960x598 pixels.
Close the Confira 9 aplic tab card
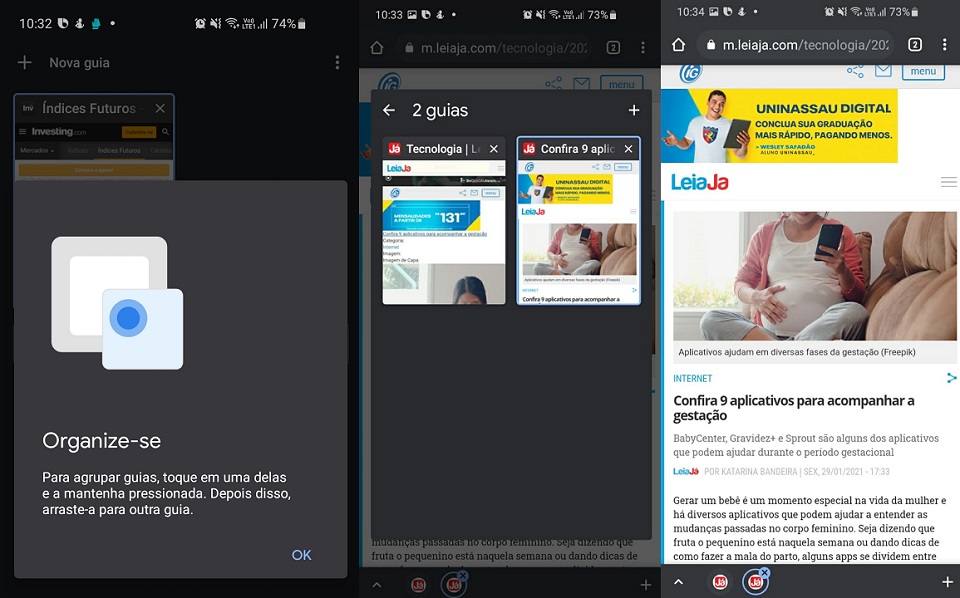click(628, 149)
